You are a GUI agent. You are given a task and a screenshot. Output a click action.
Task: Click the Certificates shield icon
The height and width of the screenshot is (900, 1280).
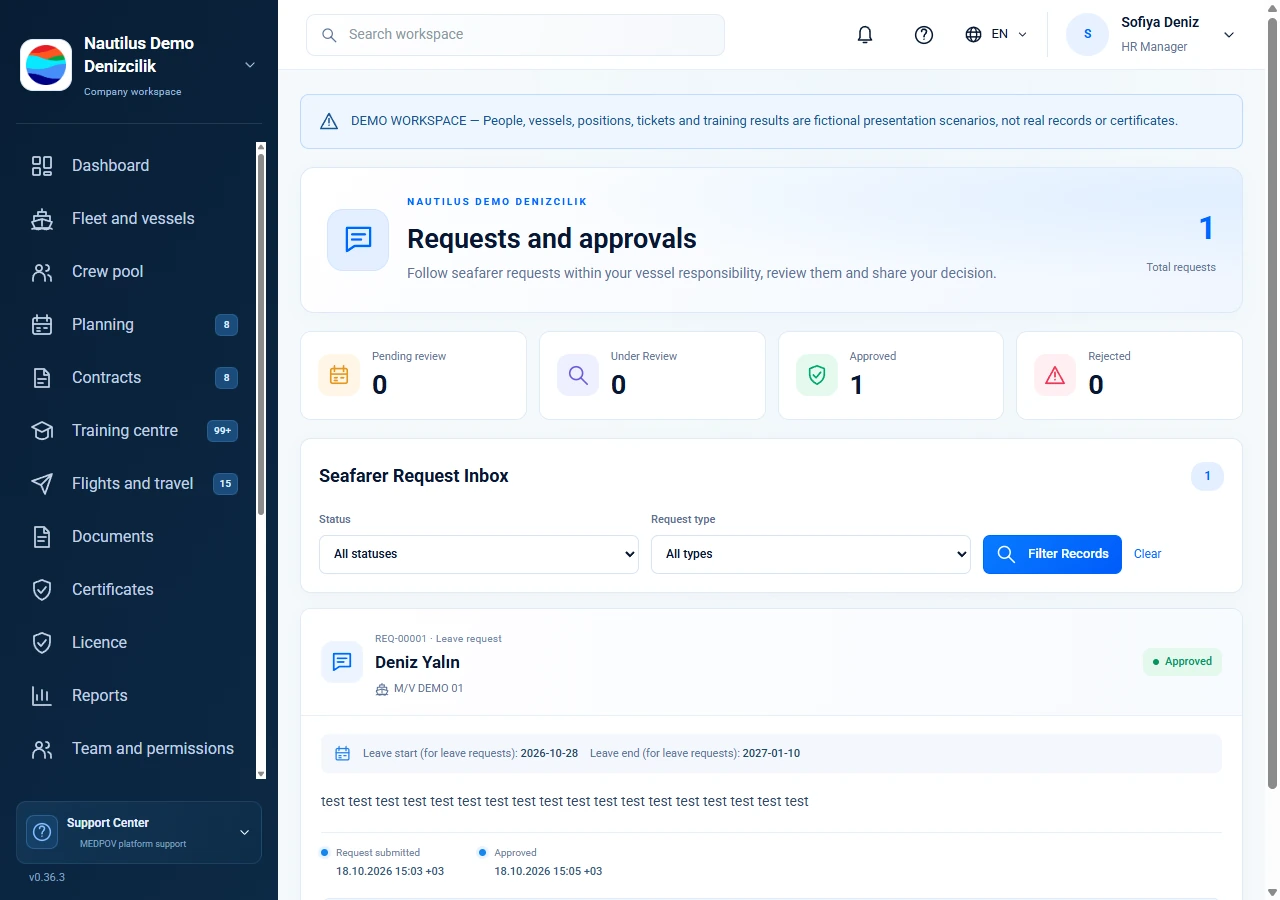(x=42, y=590)
